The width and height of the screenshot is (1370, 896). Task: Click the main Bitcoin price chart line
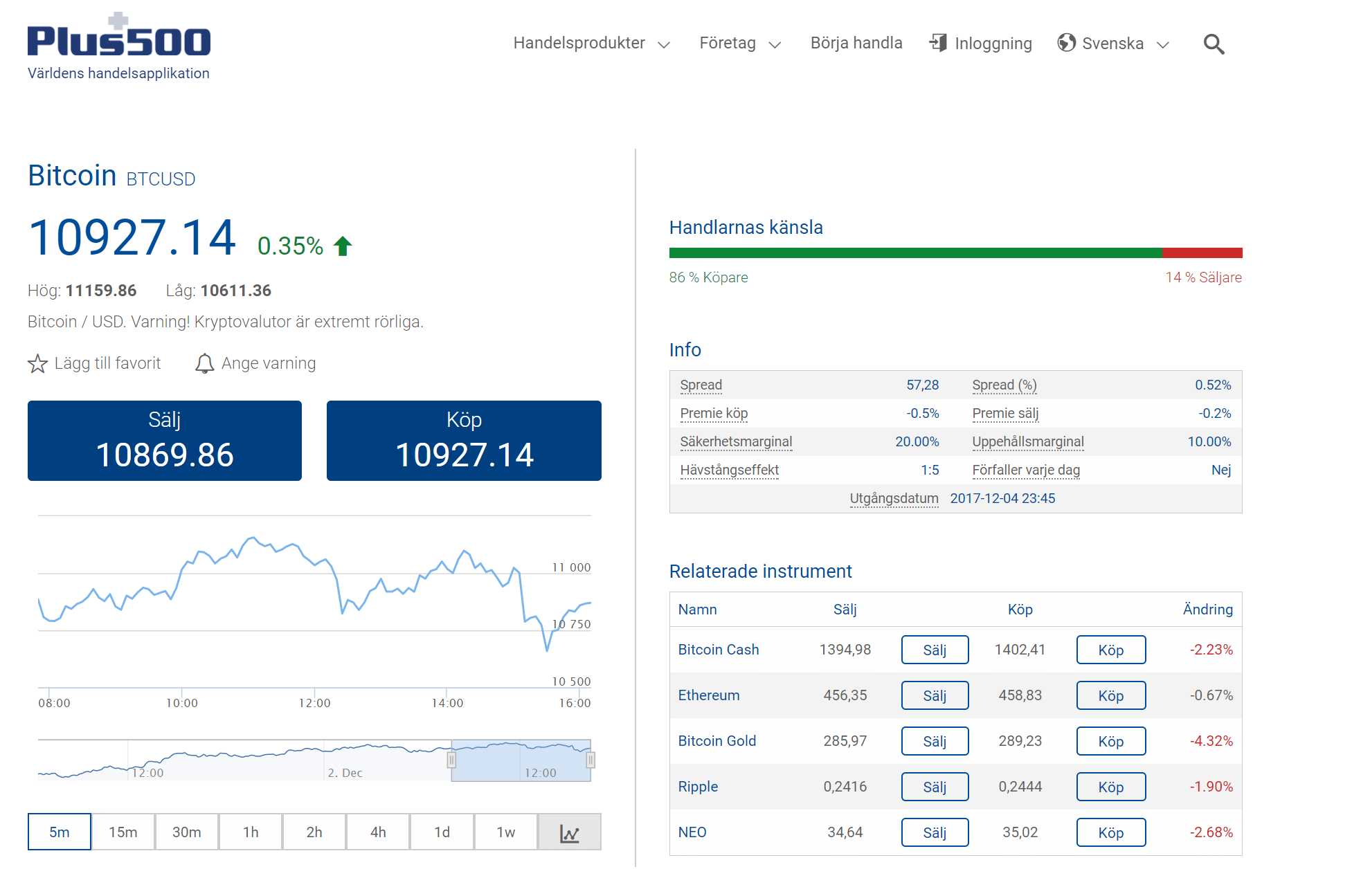315,595
